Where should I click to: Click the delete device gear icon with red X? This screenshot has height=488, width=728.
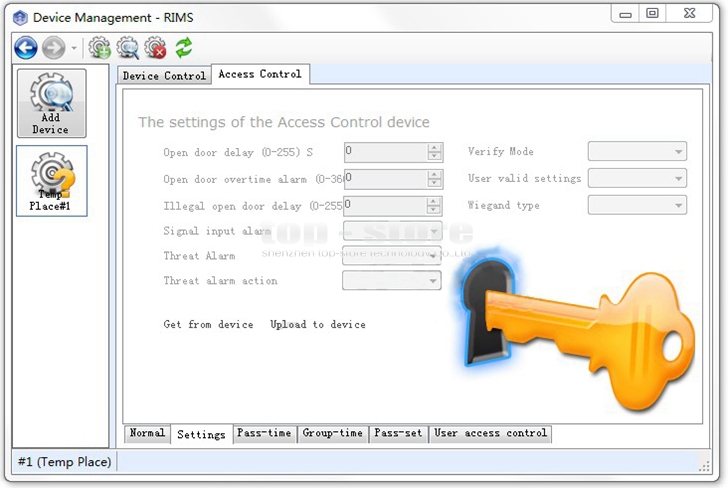pos(155,47)
